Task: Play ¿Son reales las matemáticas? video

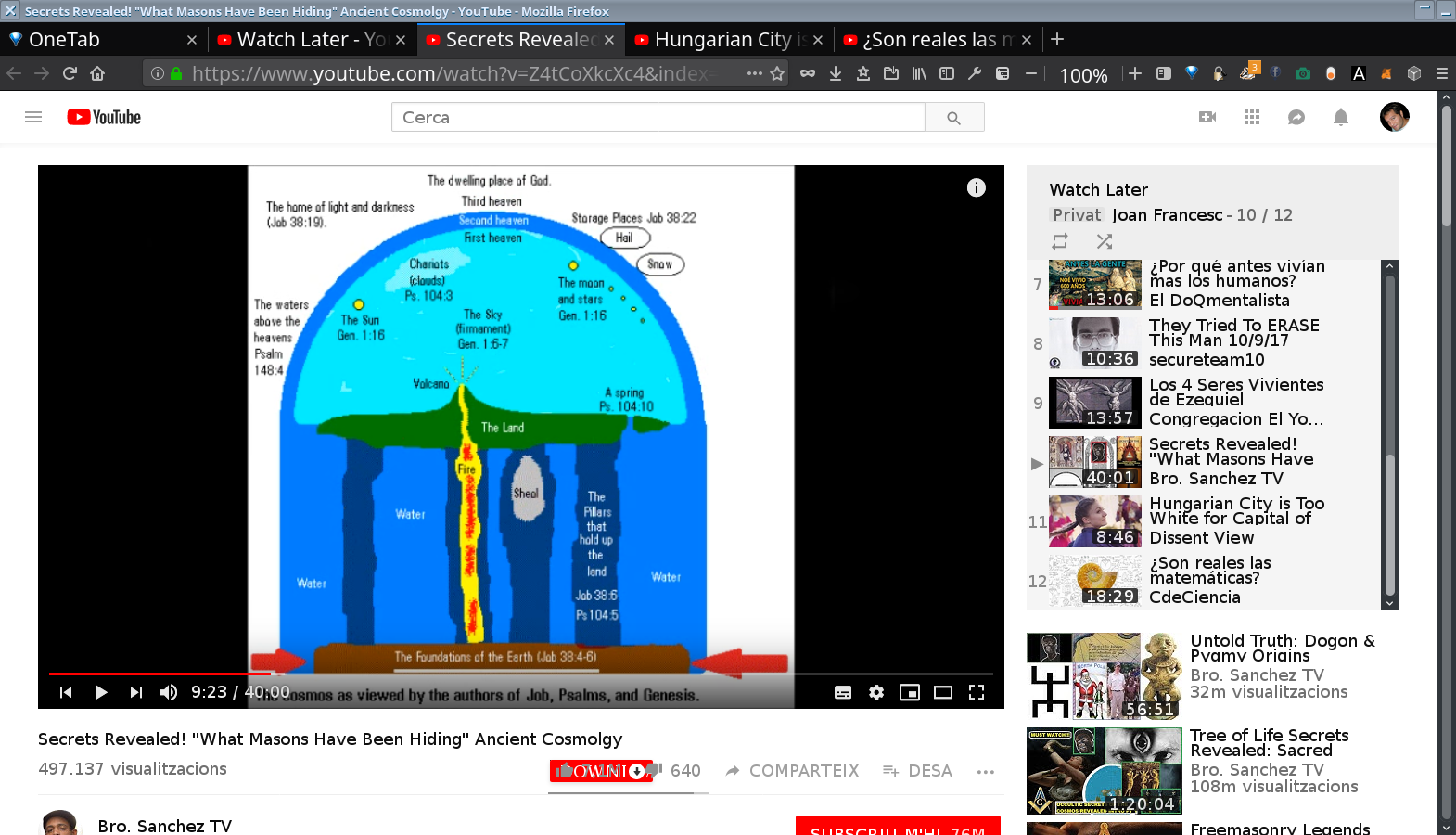Action: click(x=1206, y=581)
